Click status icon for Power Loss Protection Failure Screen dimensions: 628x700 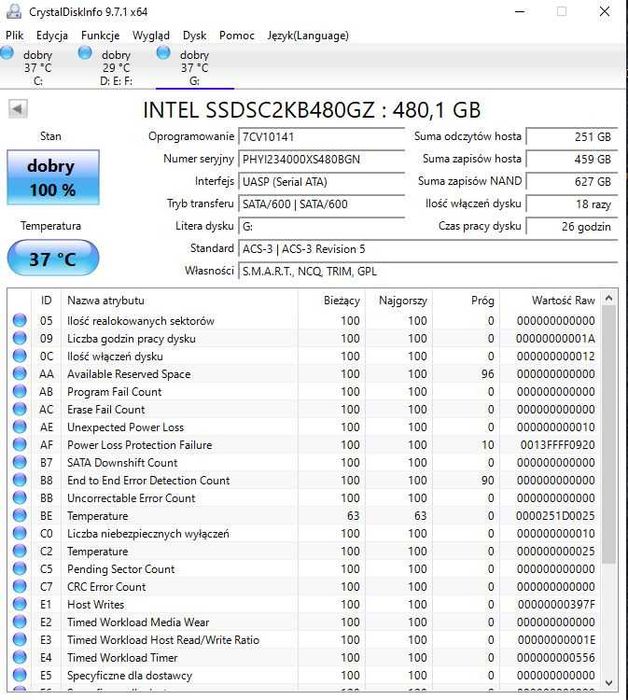pyautogui.click(x=20, y=444)
